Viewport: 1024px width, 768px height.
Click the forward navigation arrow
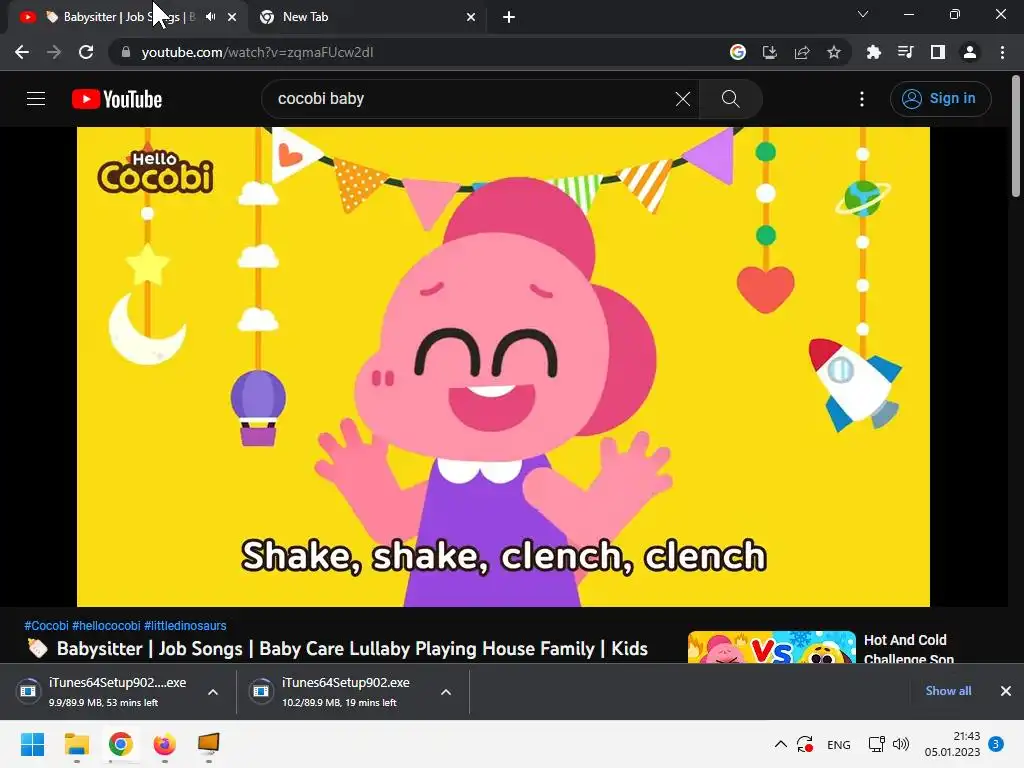(54, 52)
